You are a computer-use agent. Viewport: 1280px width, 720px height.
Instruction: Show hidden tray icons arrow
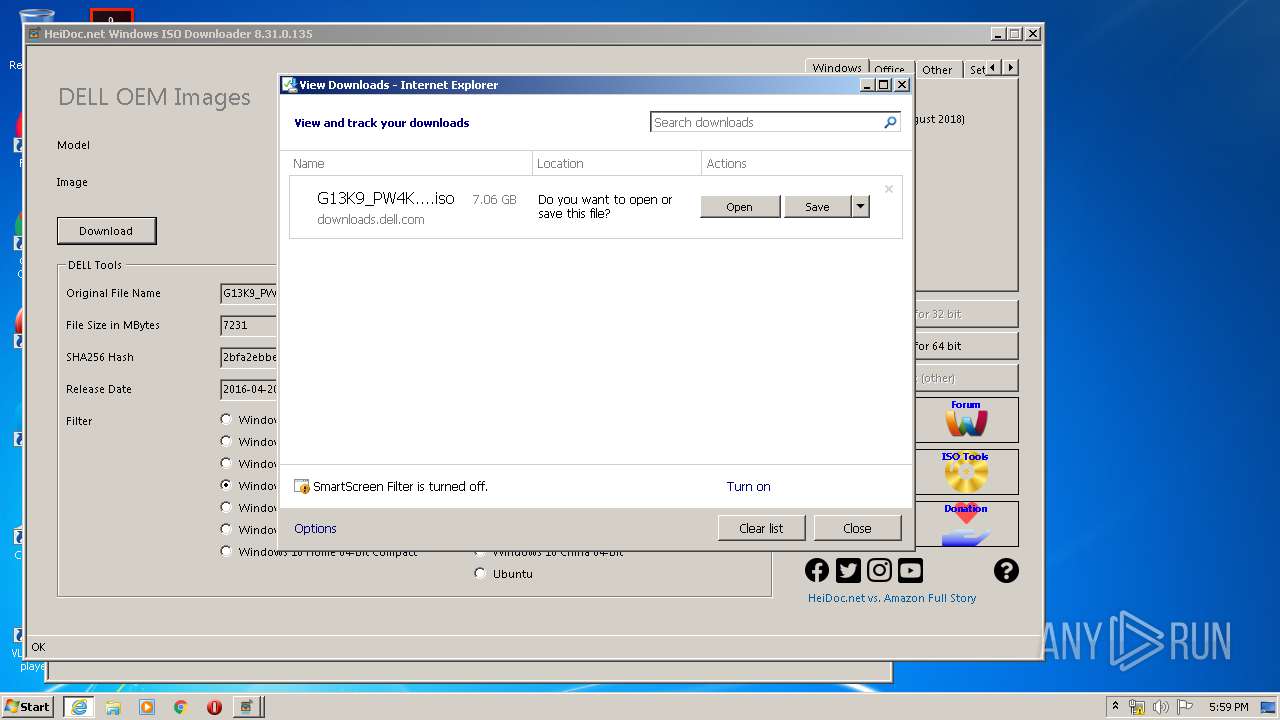click(x=1115, y=707)
